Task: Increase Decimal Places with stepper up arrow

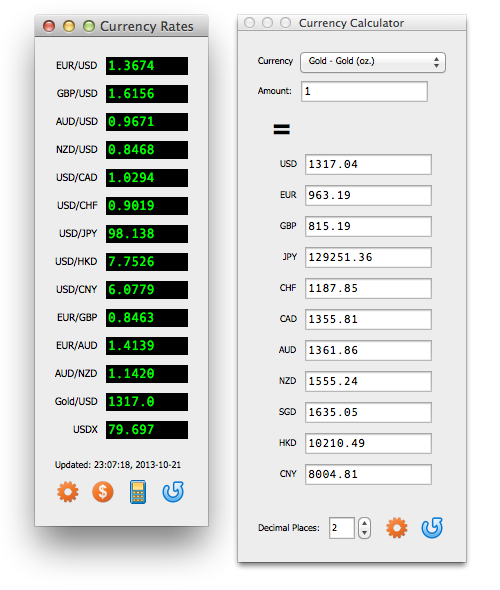Action: click(x=364, y=523)
